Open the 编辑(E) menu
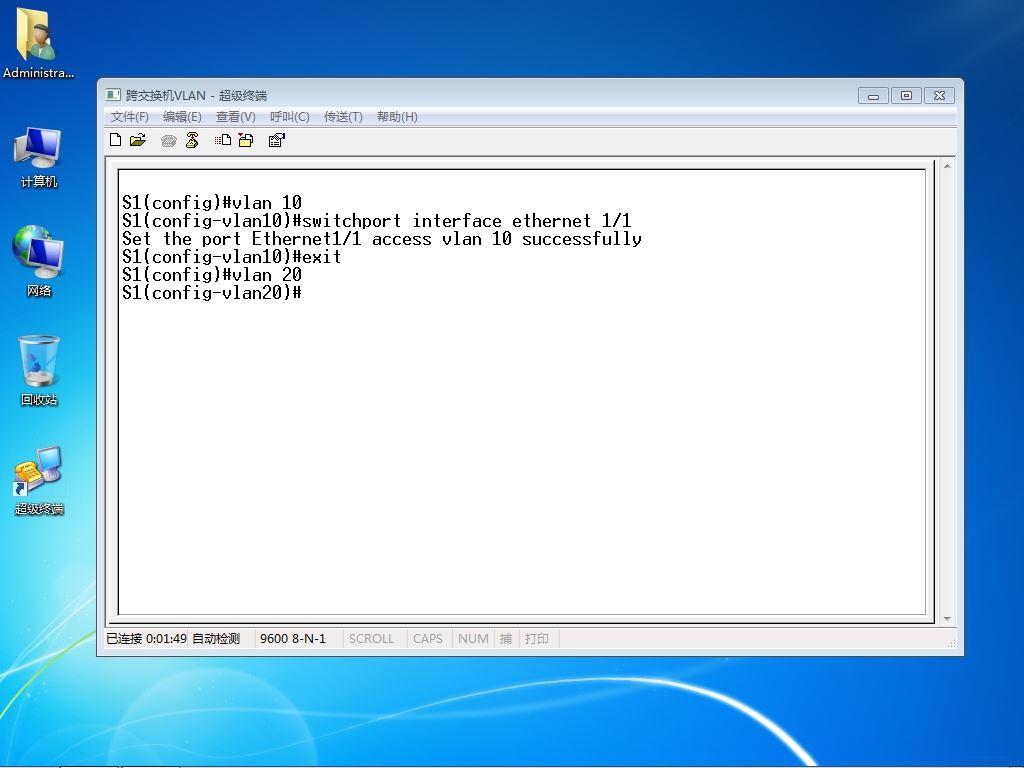The width and height of the screenshot is (1024, 768). 182,117
